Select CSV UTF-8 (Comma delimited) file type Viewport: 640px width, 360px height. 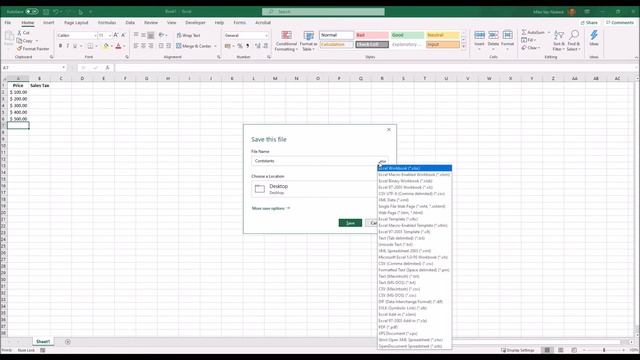point(414,194)
